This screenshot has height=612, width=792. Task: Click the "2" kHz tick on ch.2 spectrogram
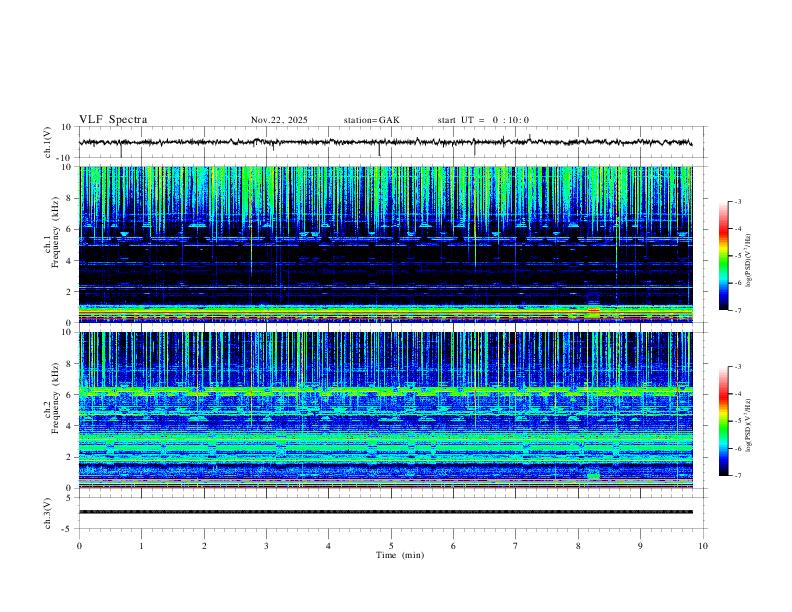[69, 457]
